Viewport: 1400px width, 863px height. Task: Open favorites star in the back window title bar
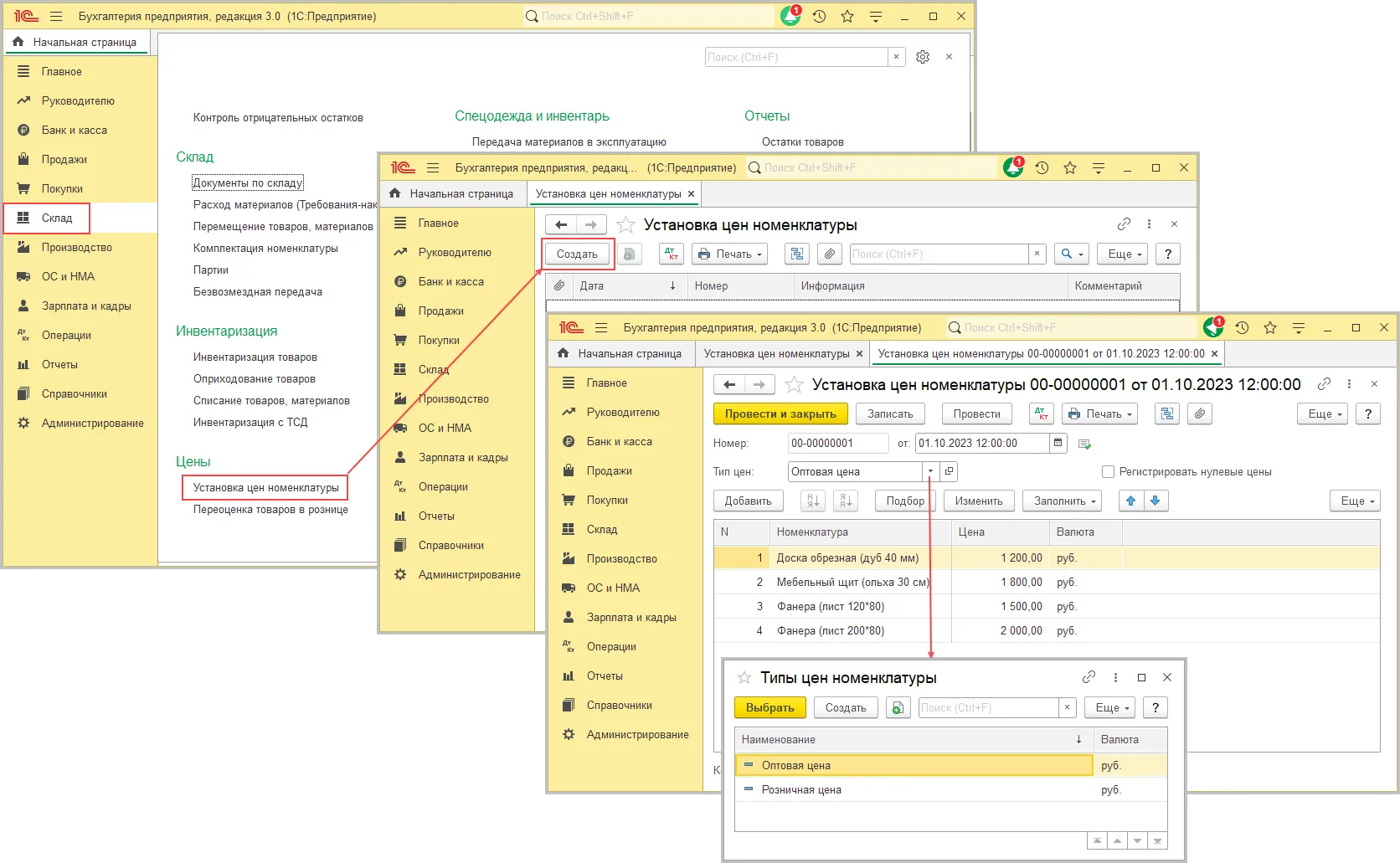tap(847, 16)
